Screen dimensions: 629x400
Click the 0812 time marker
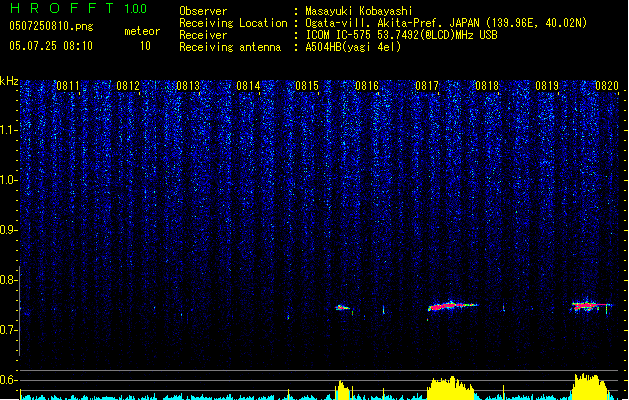point(128,86)
